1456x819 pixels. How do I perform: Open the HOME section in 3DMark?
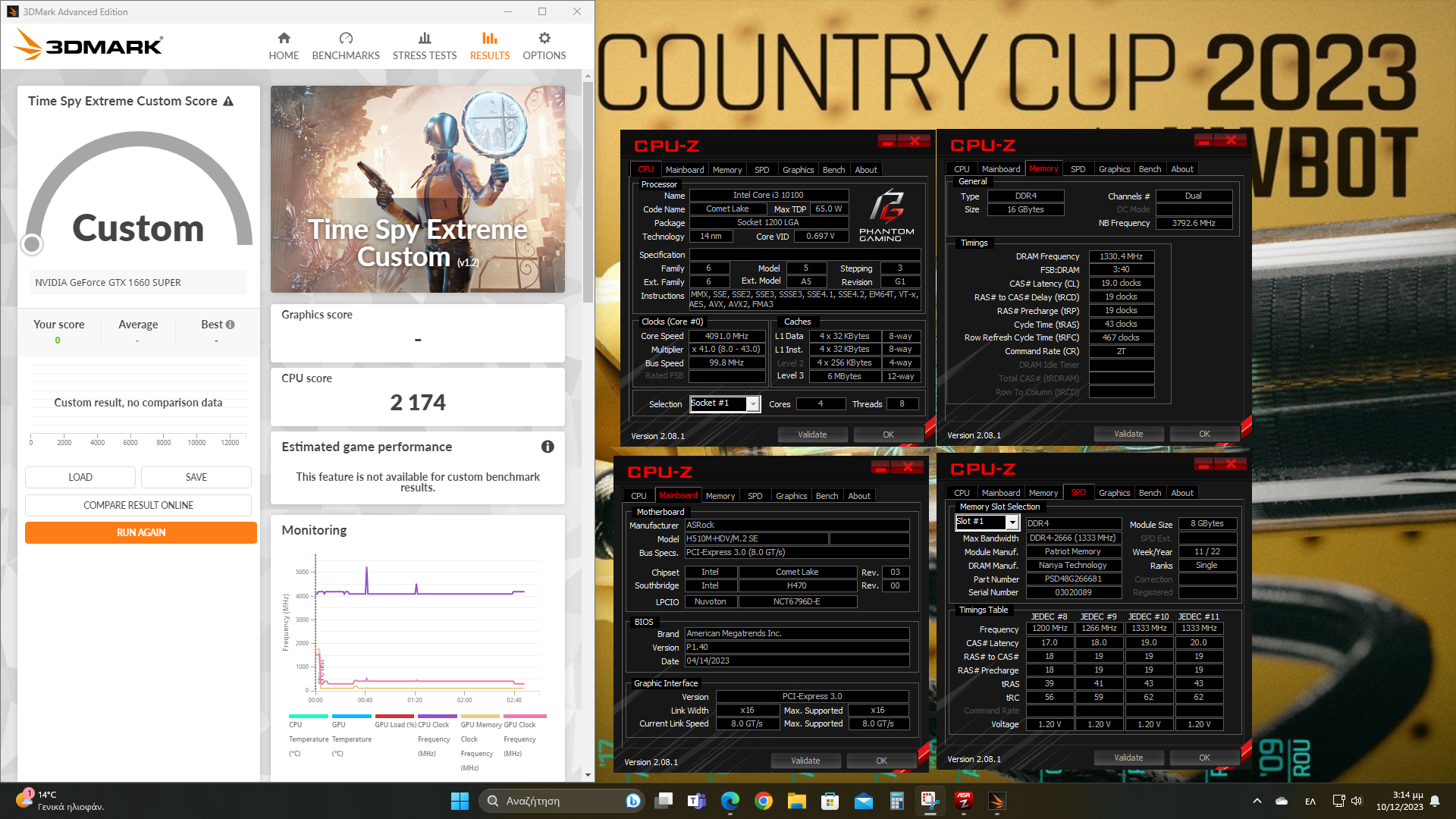click(284, 46)
